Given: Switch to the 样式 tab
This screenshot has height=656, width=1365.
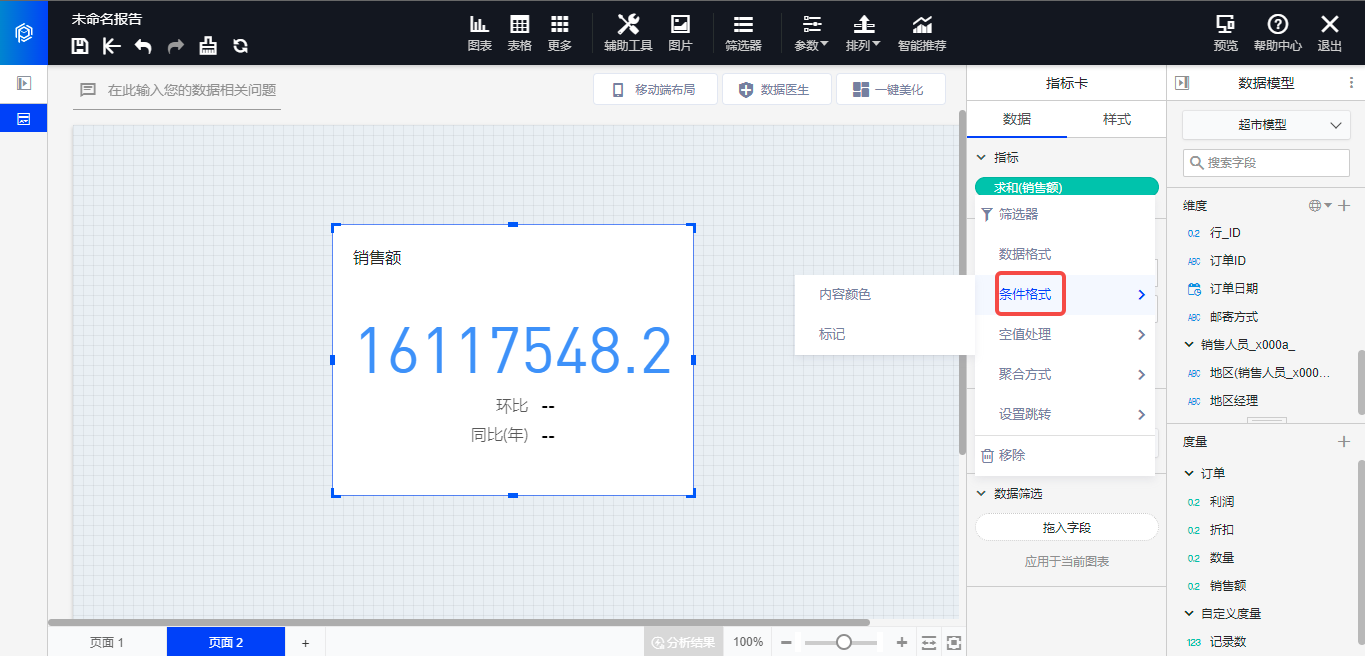Looking at the screenshot, I should point(1116,119).
